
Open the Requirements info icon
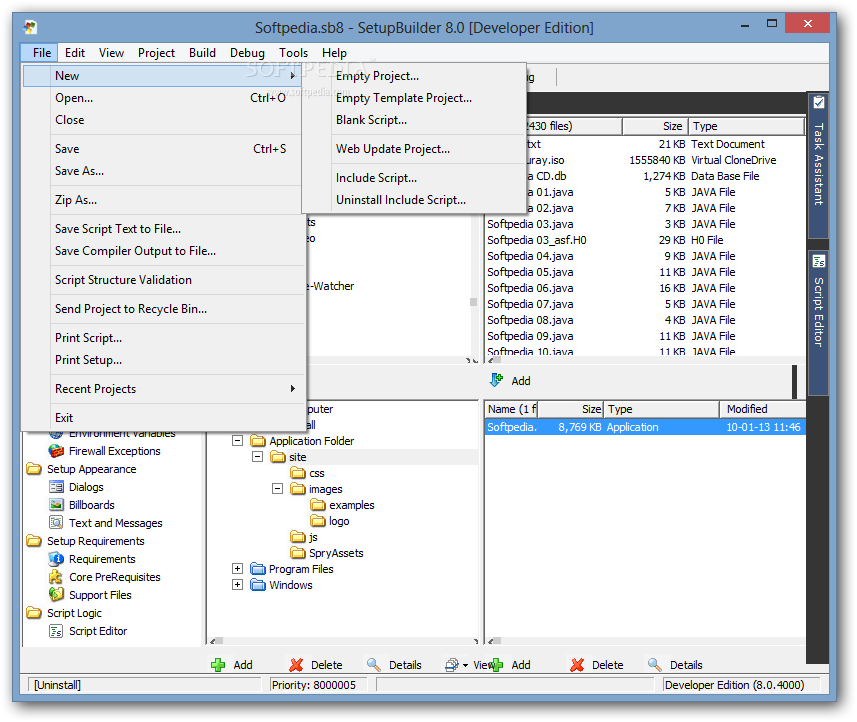56,559
